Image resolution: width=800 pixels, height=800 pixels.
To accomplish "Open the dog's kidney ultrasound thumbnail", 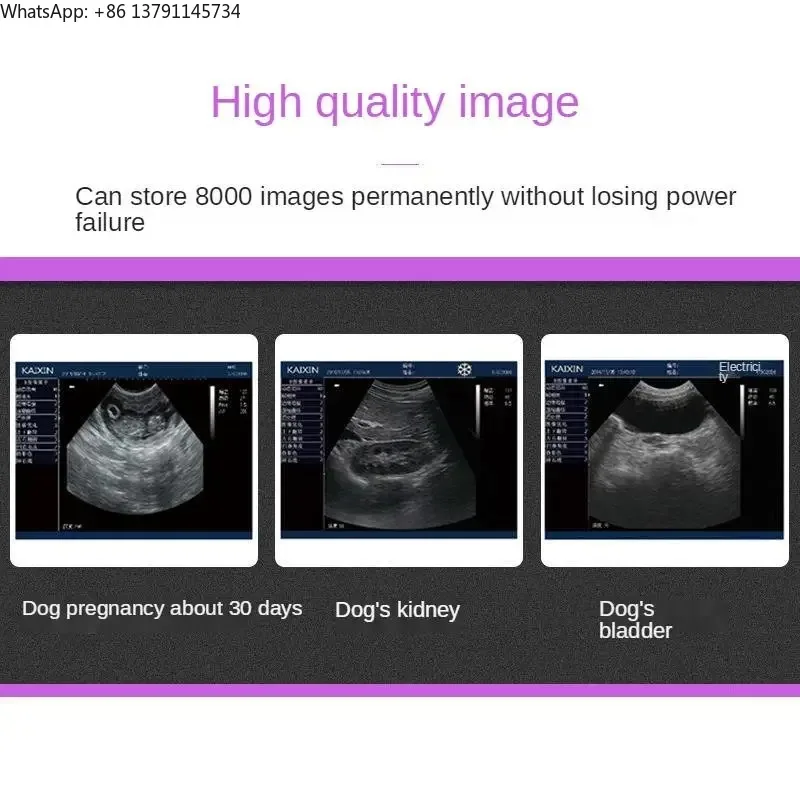I will pyautogui.click(x=399, y=450).
